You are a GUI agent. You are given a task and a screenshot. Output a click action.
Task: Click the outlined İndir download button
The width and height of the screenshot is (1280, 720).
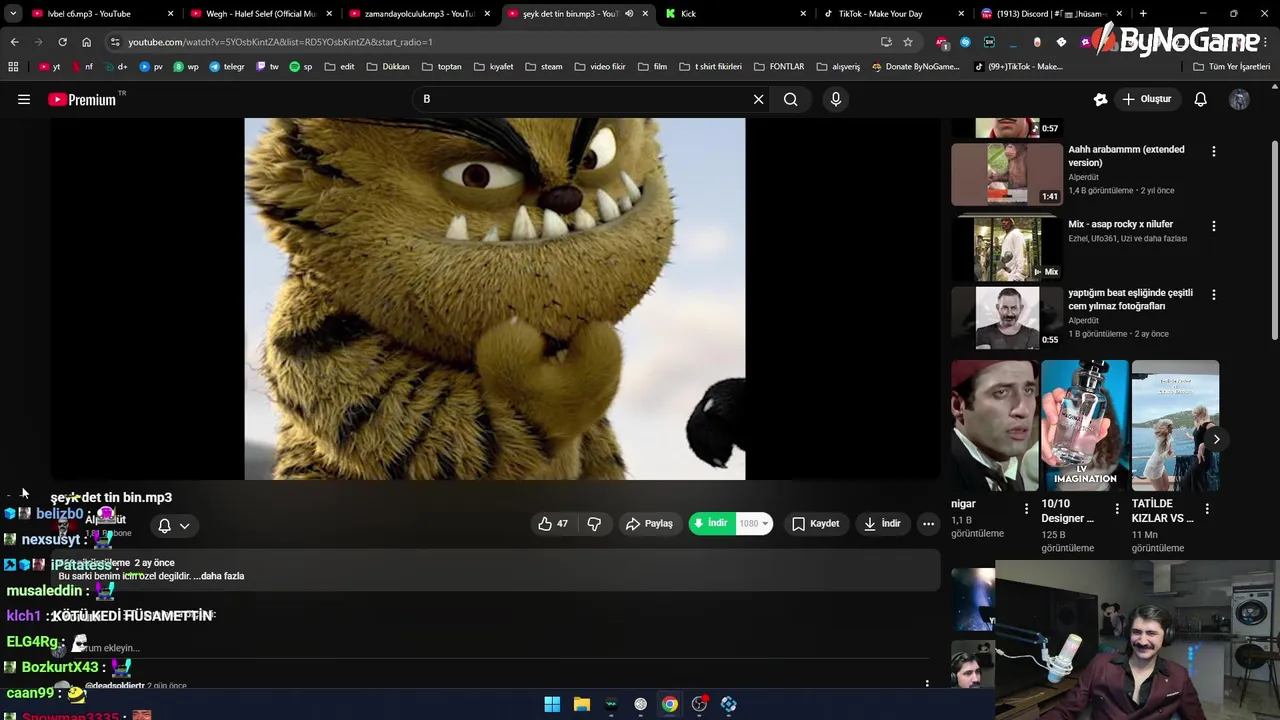(x=882, y=523)
